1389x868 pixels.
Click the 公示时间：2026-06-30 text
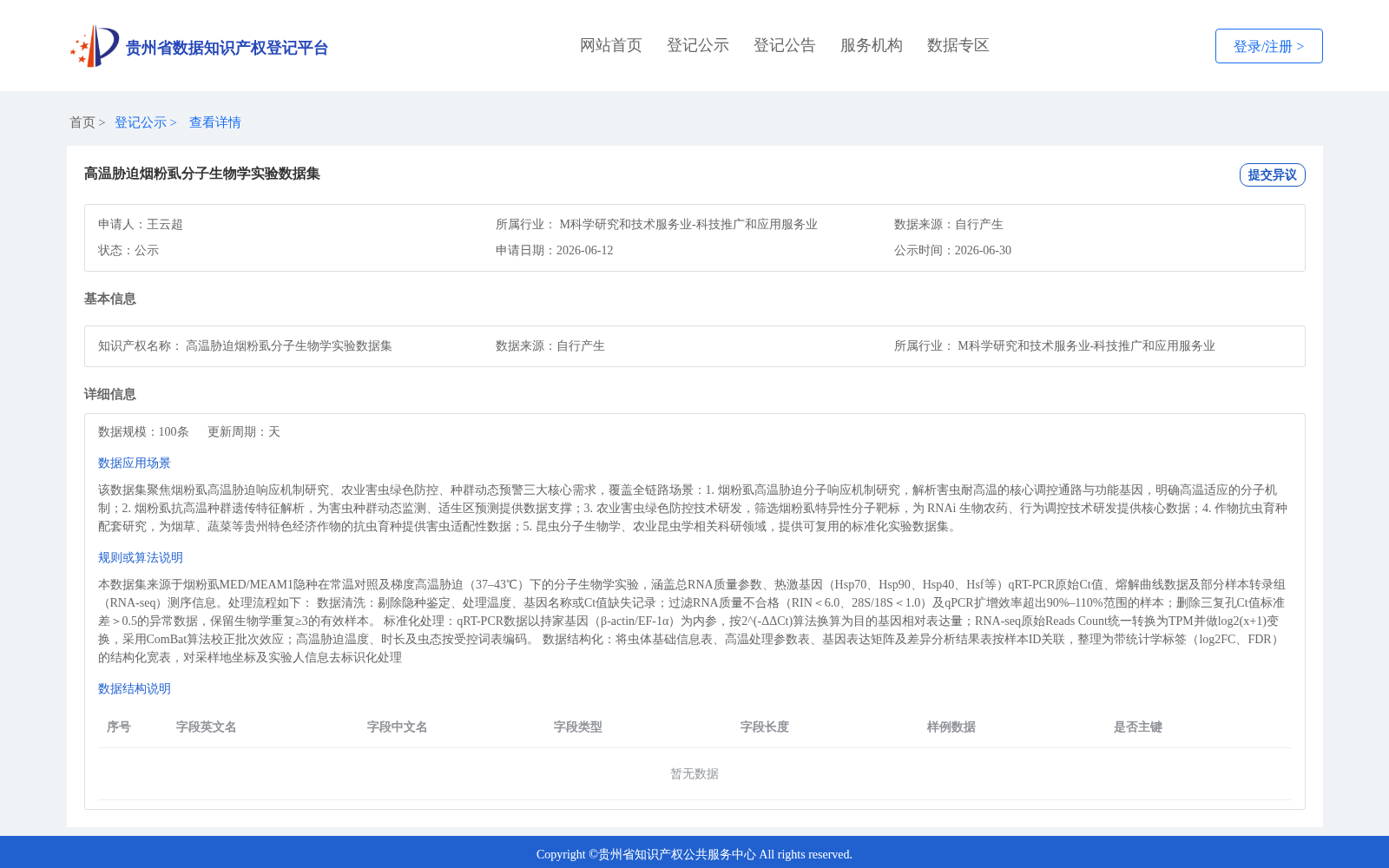(952, 250)
